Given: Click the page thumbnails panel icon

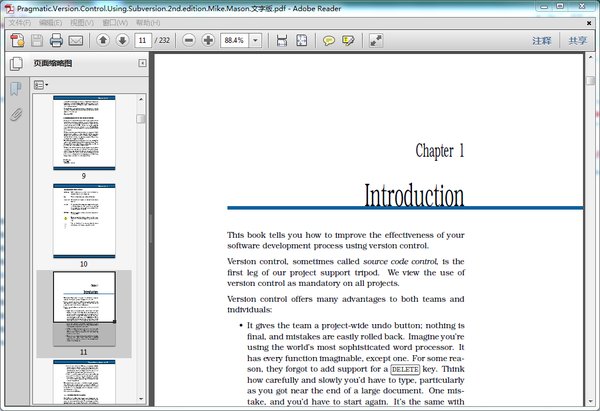Looking at the screenshot, I should point(16,64).
